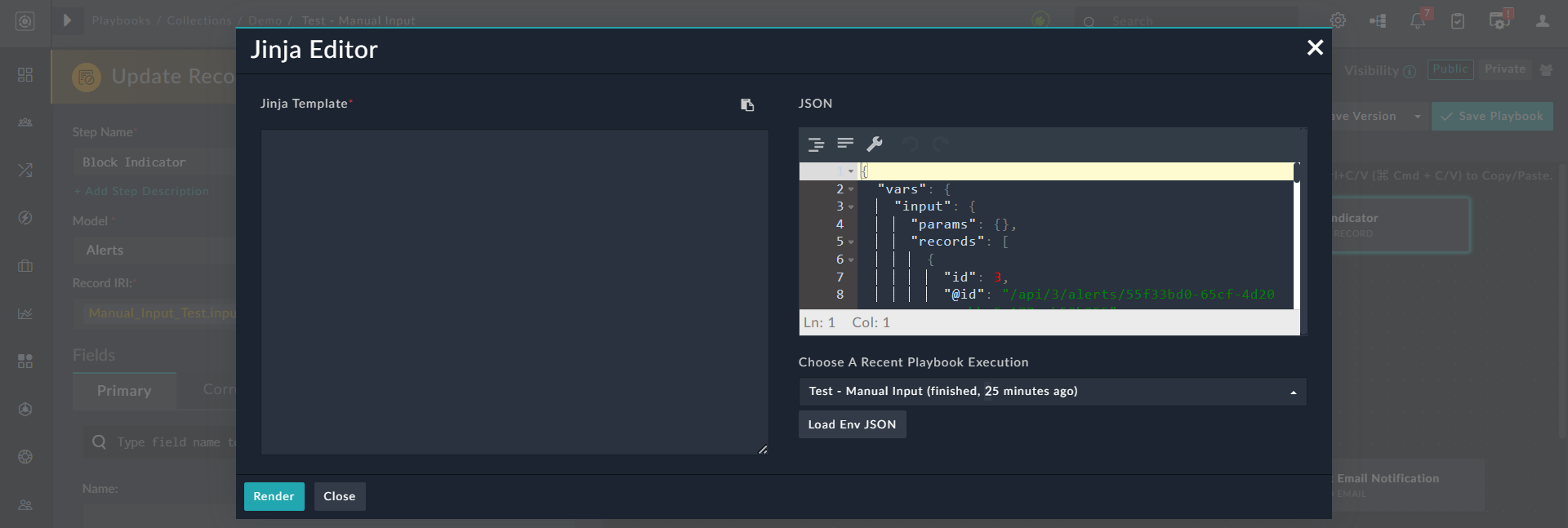This screenshot has height=528, width=1568.
Task: Click the Record IRI field Manual_Input_Test
Action: (158, 313)
